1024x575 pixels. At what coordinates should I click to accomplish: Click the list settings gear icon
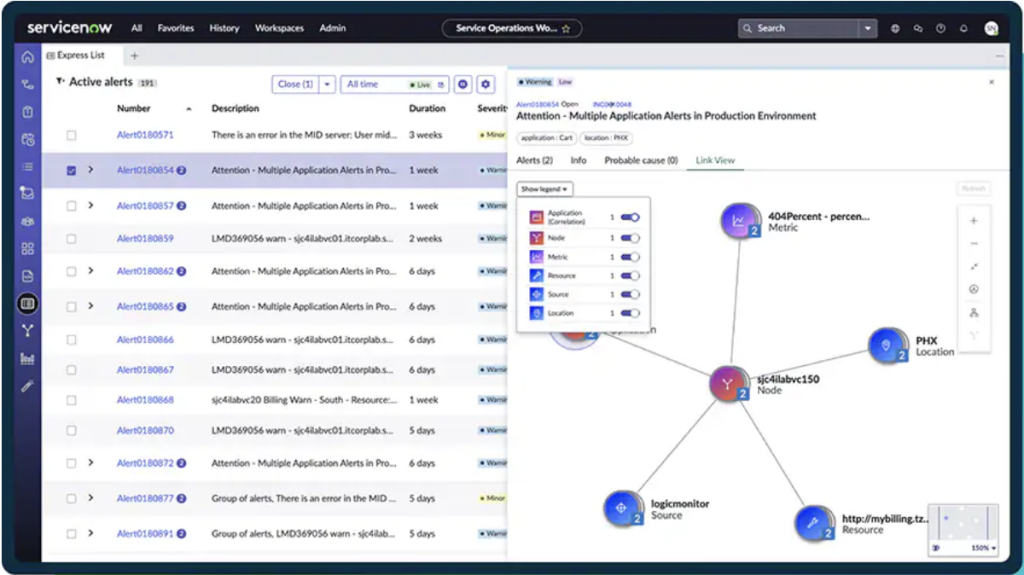485,84
